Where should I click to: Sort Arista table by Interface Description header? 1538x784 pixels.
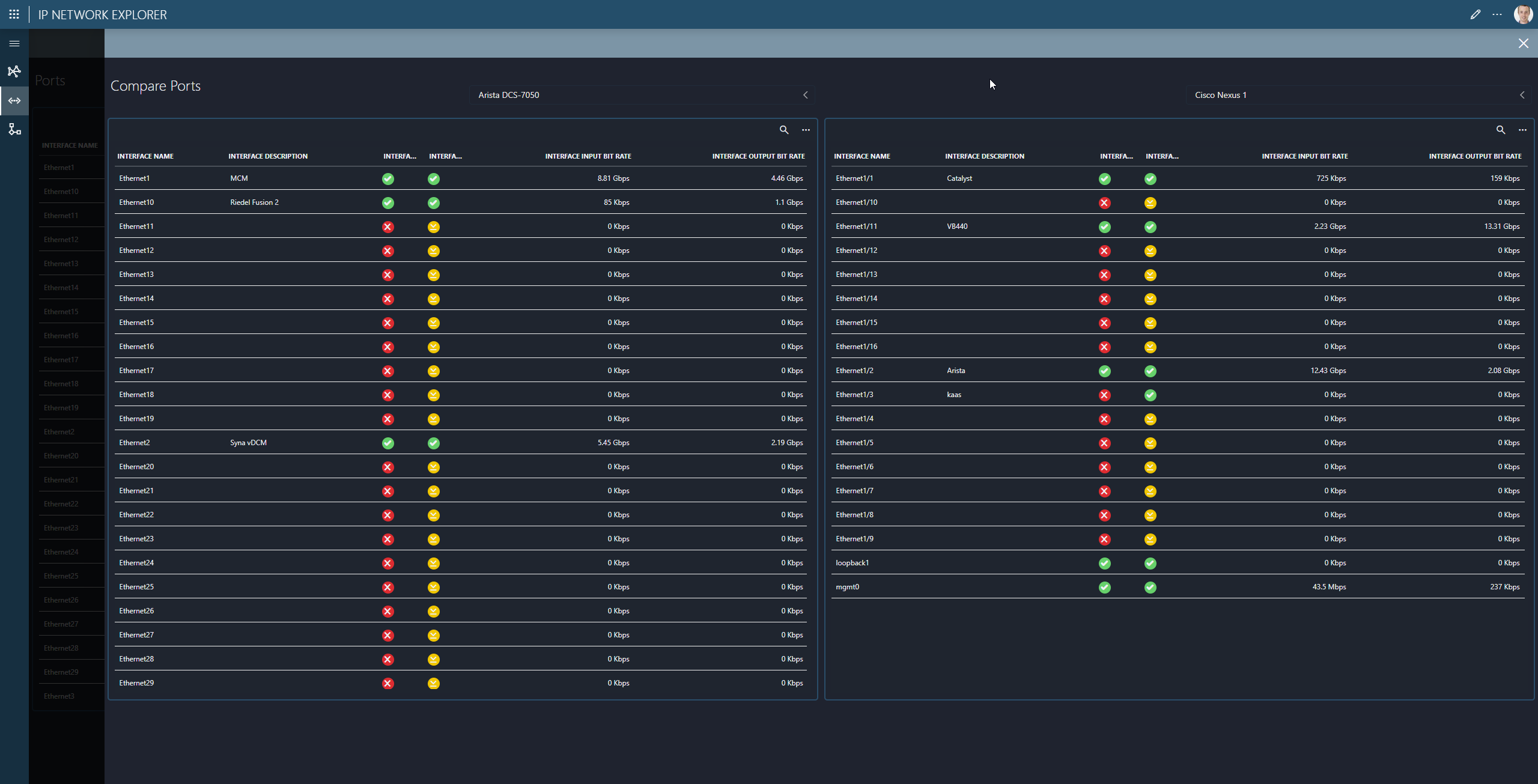click(268, 156)
